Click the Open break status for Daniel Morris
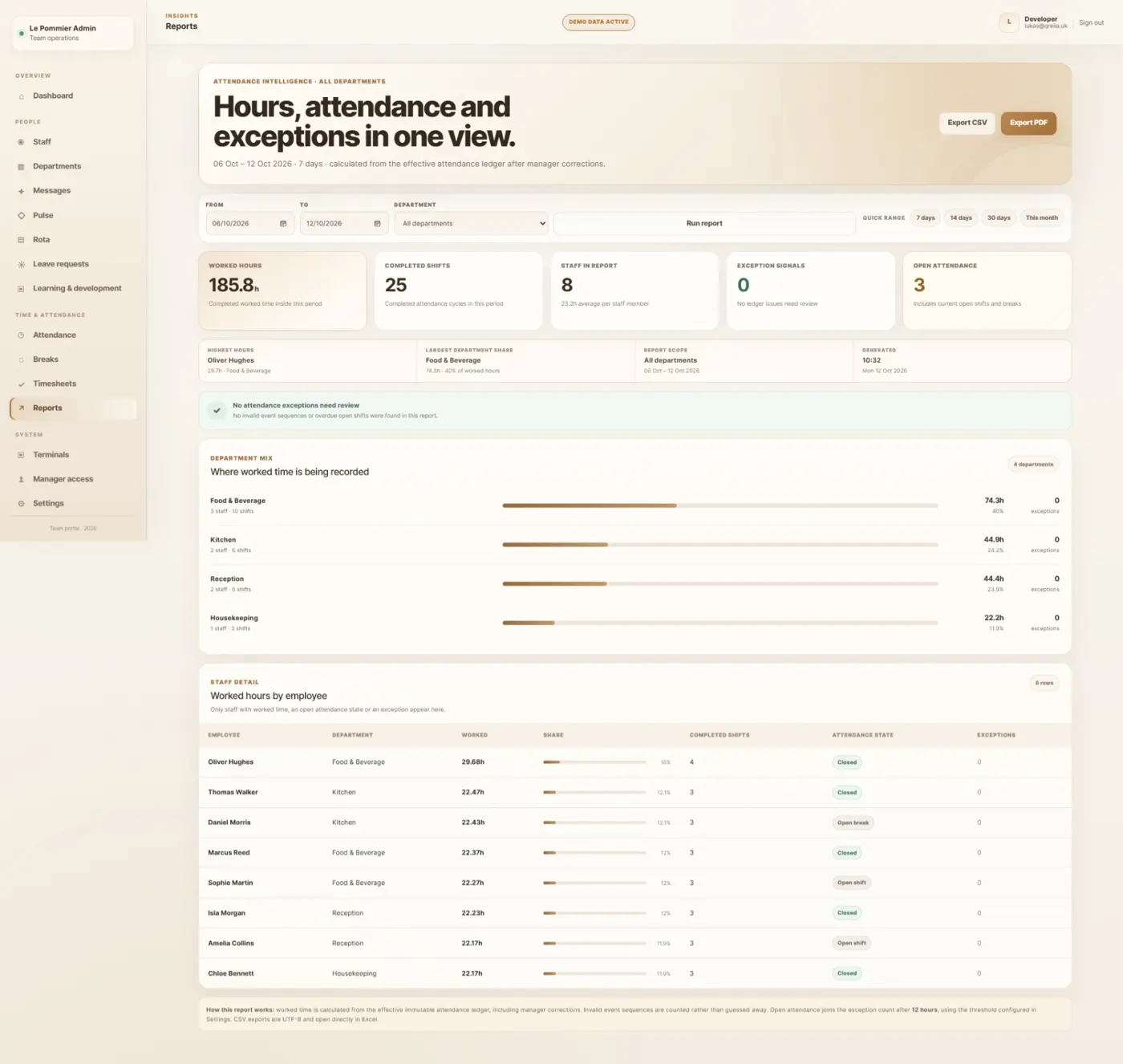Screen dimensions: 1123x1064 click(853, 823)
